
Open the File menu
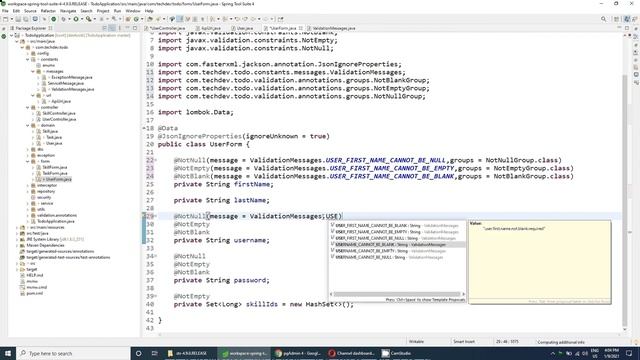[x=5, y=11]
